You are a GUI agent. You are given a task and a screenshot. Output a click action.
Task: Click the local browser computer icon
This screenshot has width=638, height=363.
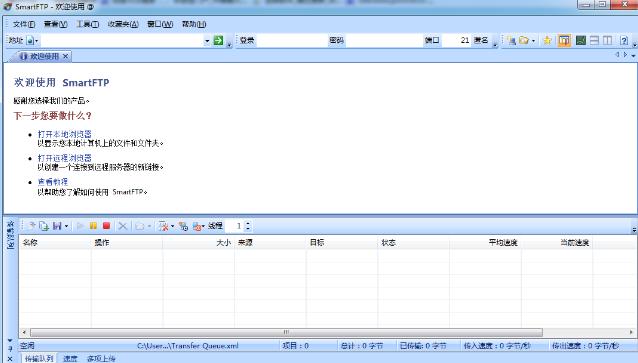[512, 40]
